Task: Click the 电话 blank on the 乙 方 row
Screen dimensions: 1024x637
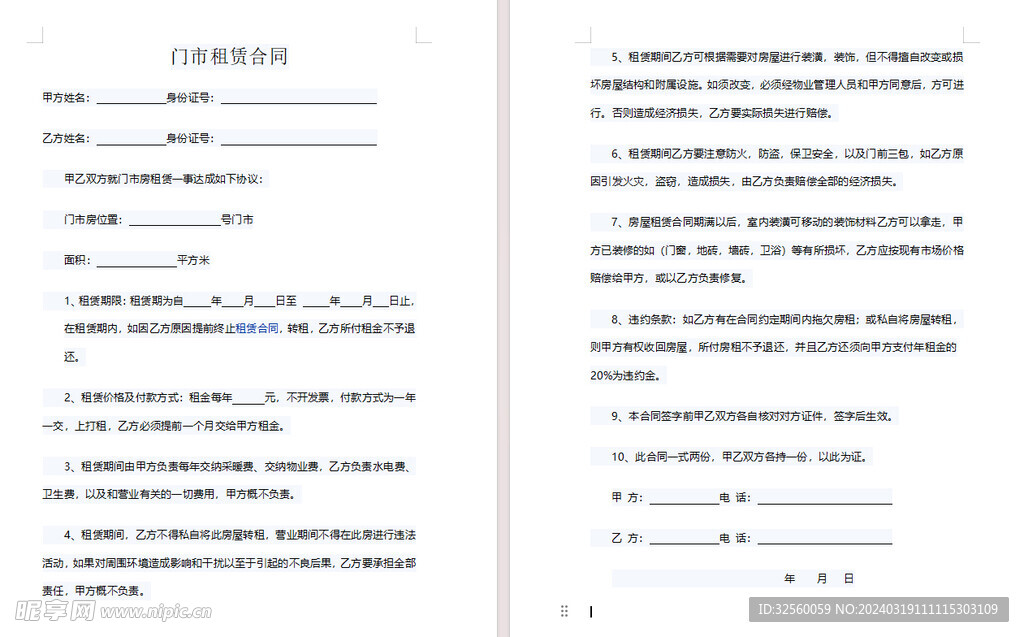Action: [825, 538]
